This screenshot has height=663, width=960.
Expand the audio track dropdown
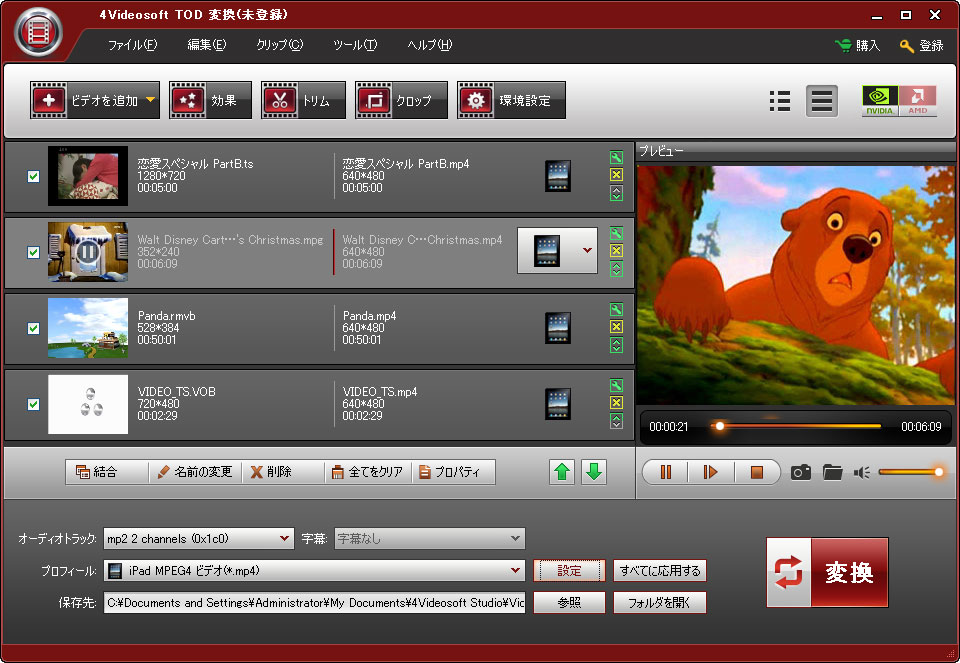[284, 539]
